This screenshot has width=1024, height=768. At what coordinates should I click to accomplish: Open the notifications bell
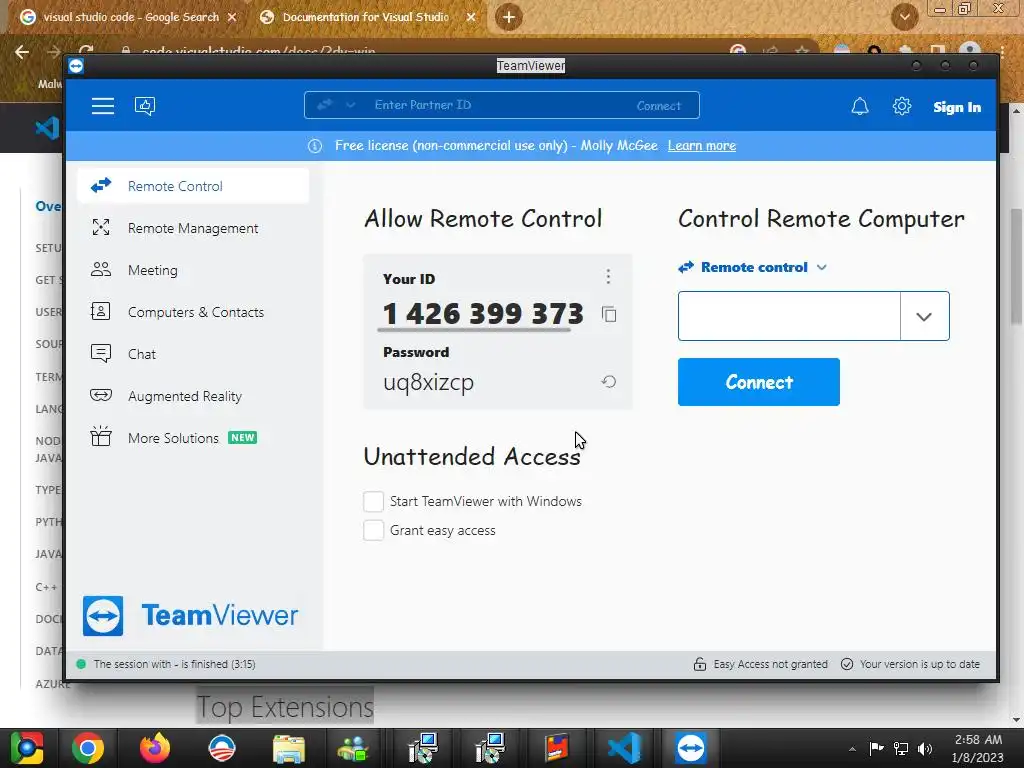(860, 106)
